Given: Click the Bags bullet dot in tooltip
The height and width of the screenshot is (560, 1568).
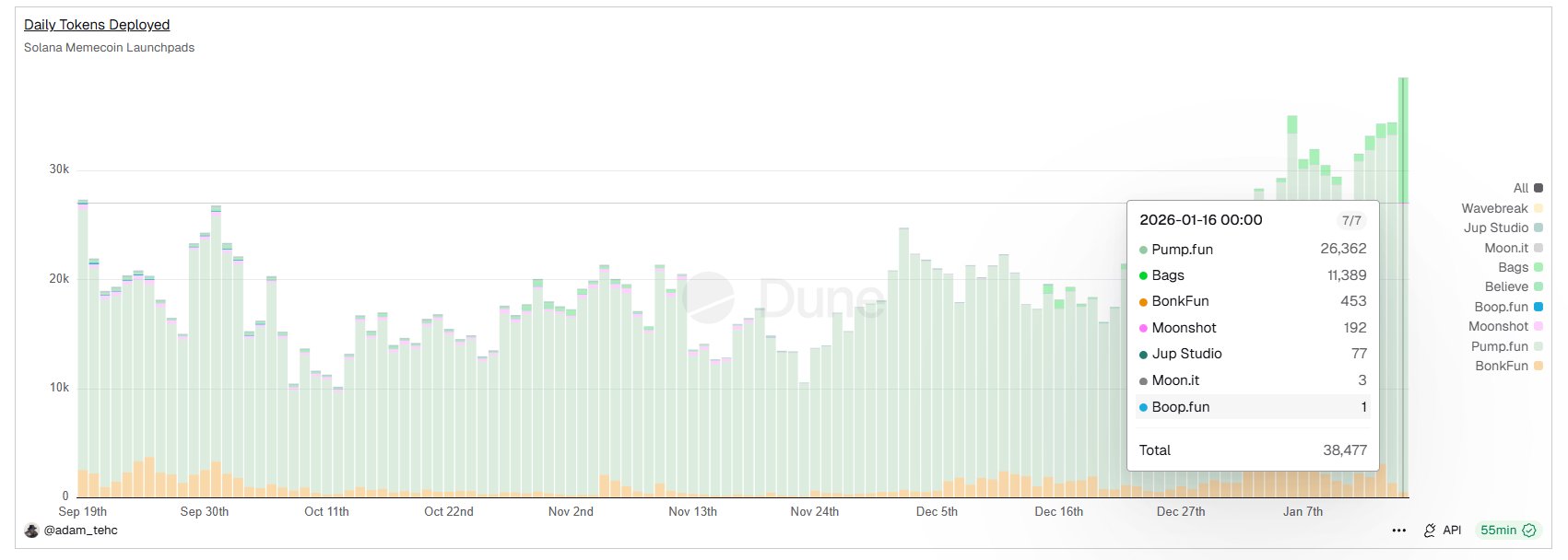Looking at the screenshot, I should (x=1143, y=275).
